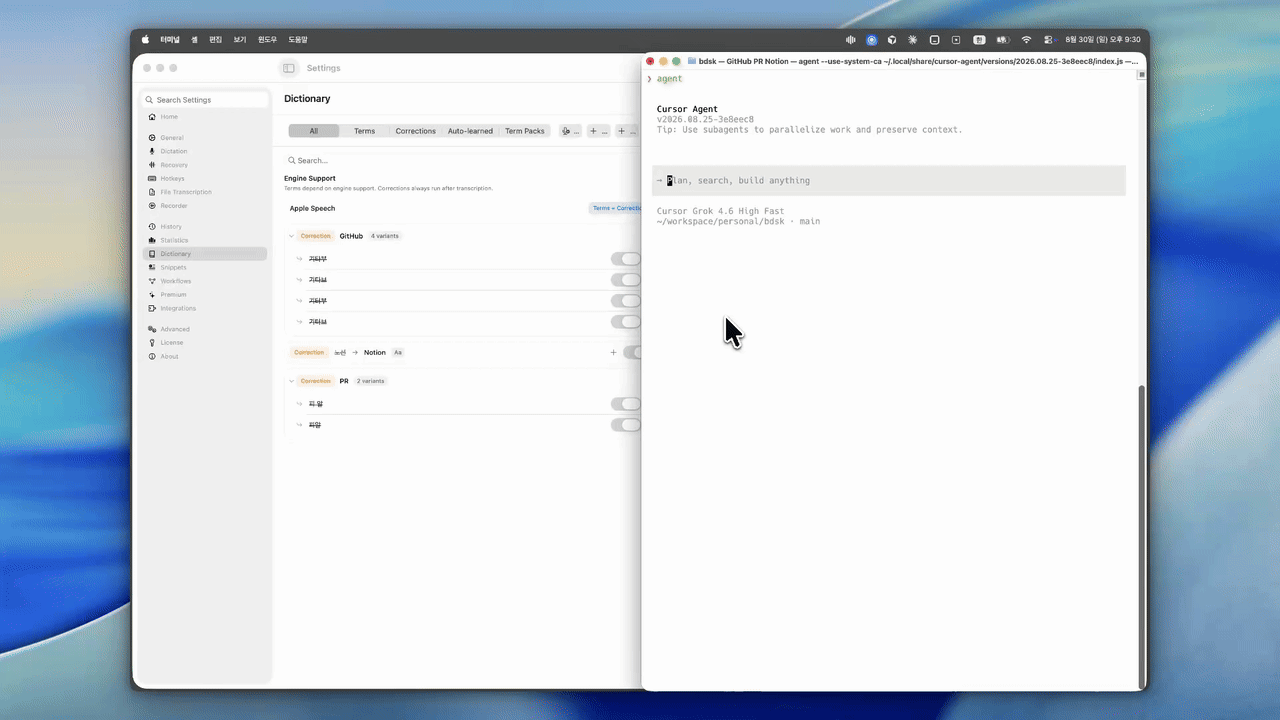Switch to the Terms tab
The height and width of the screenshot is (720, 1280).
(364, 131)
